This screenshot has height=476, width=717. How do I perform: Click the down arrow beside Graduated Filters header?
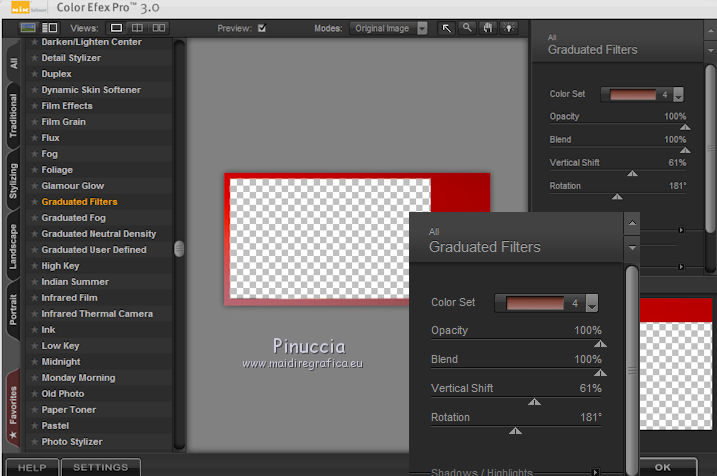[710, 50]
